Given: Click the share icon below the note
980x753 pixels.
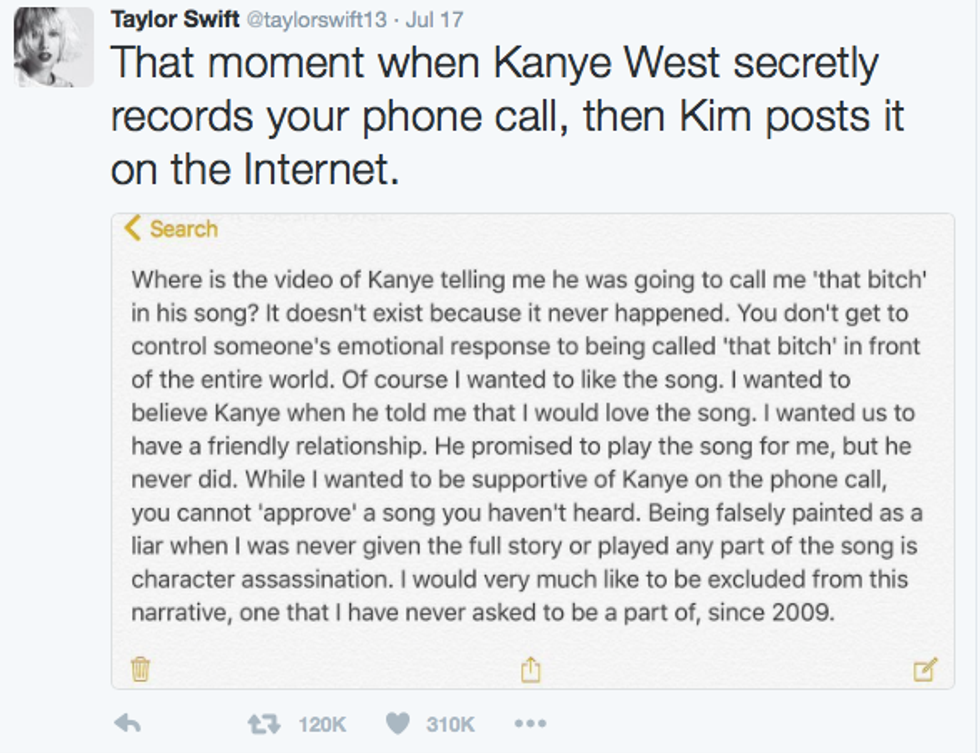Looking at the screenshot, I should coord(530,669).
